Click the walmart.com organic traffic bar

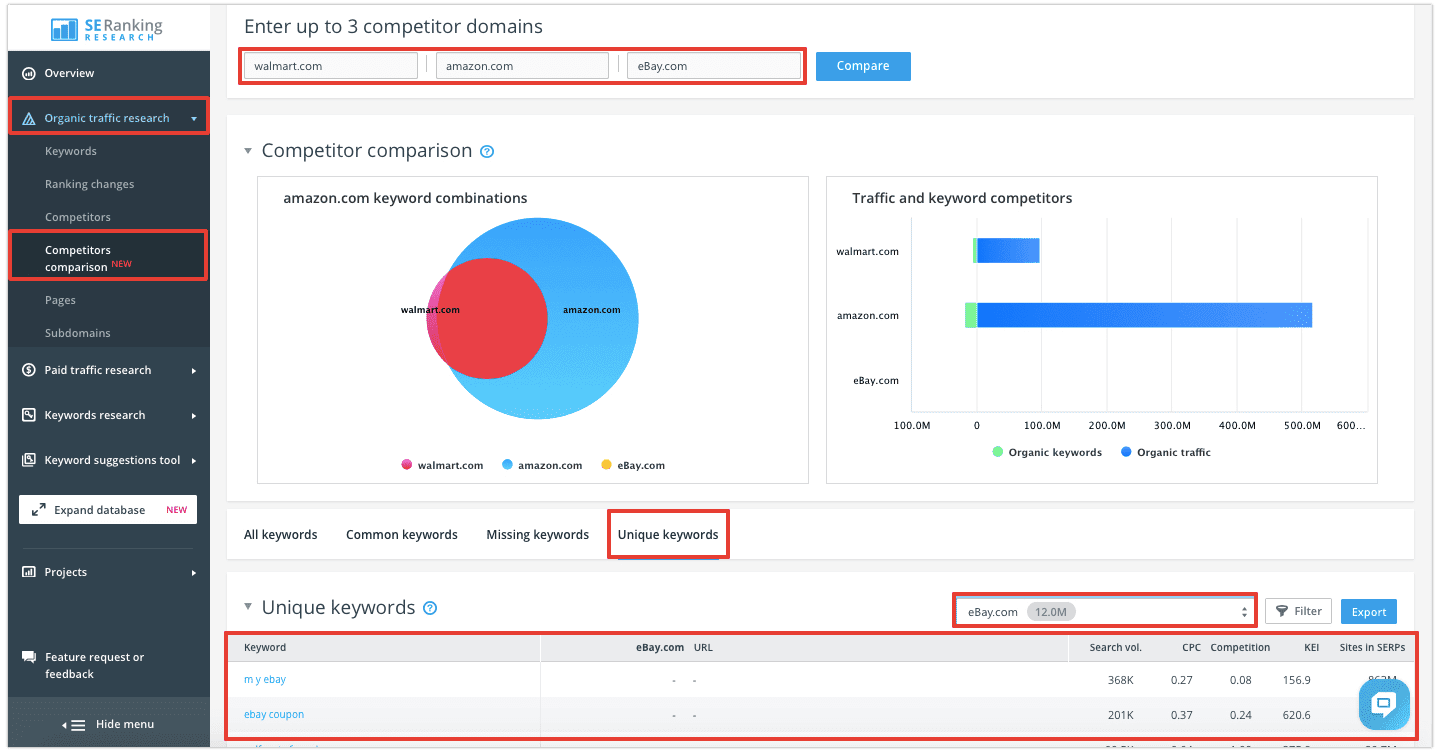tap(1008, 251)
